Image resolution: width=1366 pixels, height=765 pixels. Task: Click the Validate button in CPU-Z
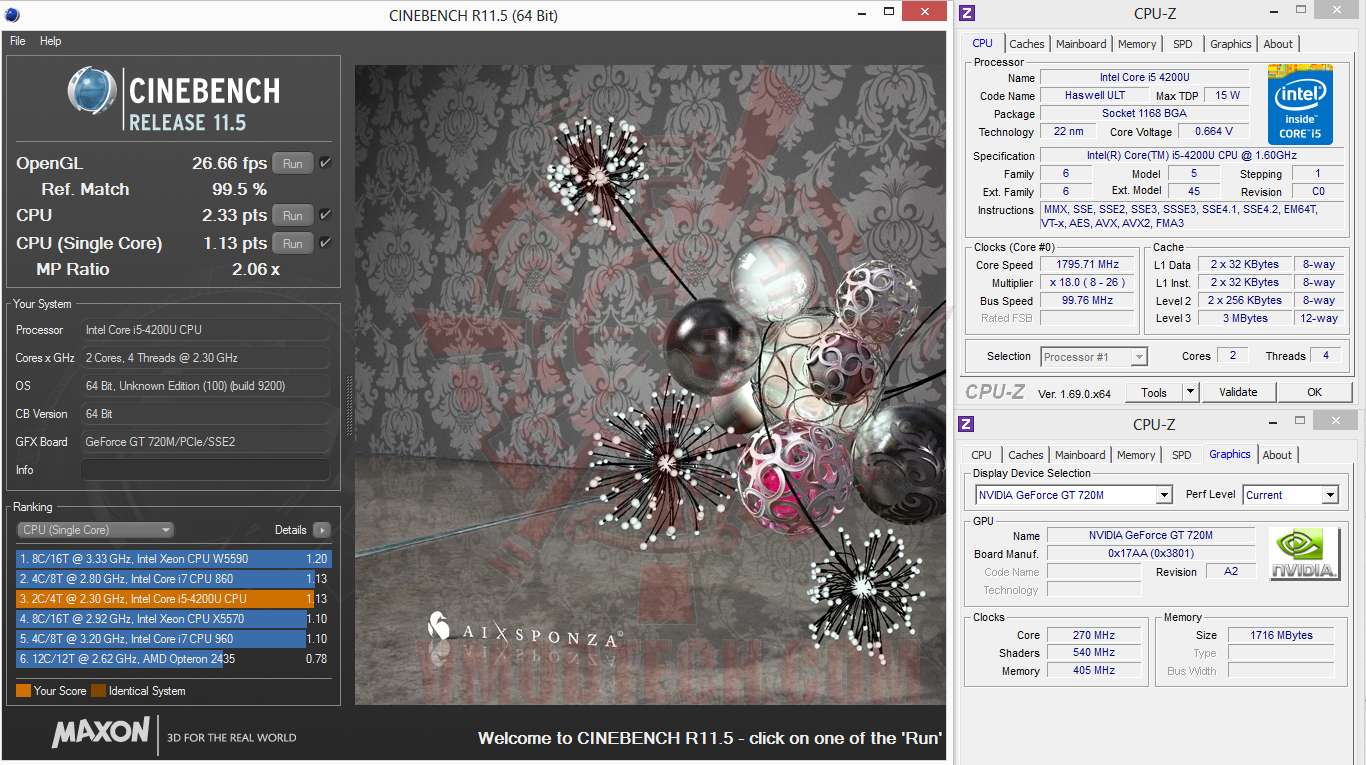coord(1238,392)
